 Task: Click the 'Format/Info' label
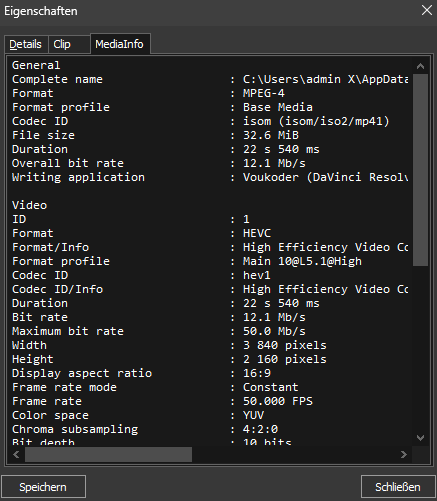coord(50,247)
